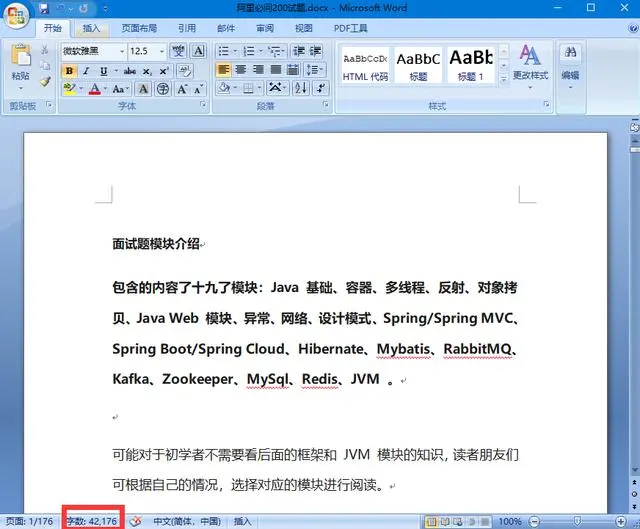The width and height of the screenshot is (640, 529).
Task: Open the font size dropdown 12.5
Action: 162,51
